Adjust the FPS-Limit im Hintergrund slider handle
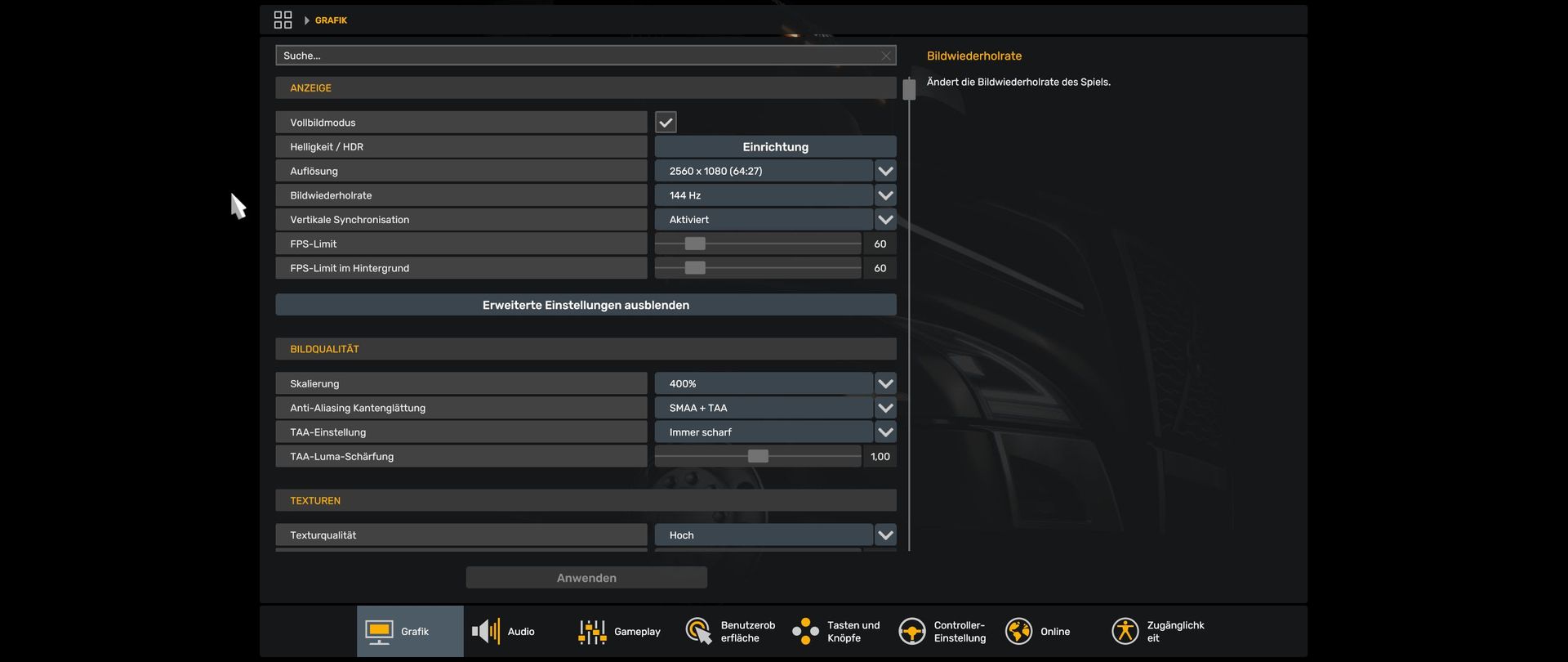 [x=695, y=268]
